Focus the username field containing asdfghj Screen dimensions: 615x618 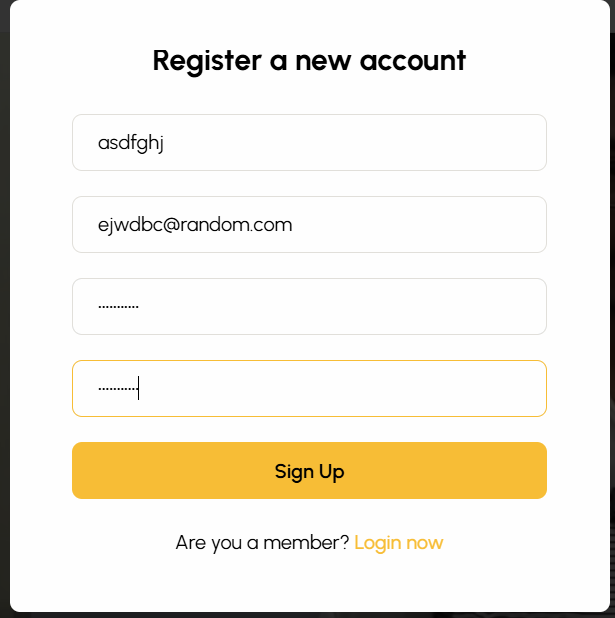click(309, 143)
